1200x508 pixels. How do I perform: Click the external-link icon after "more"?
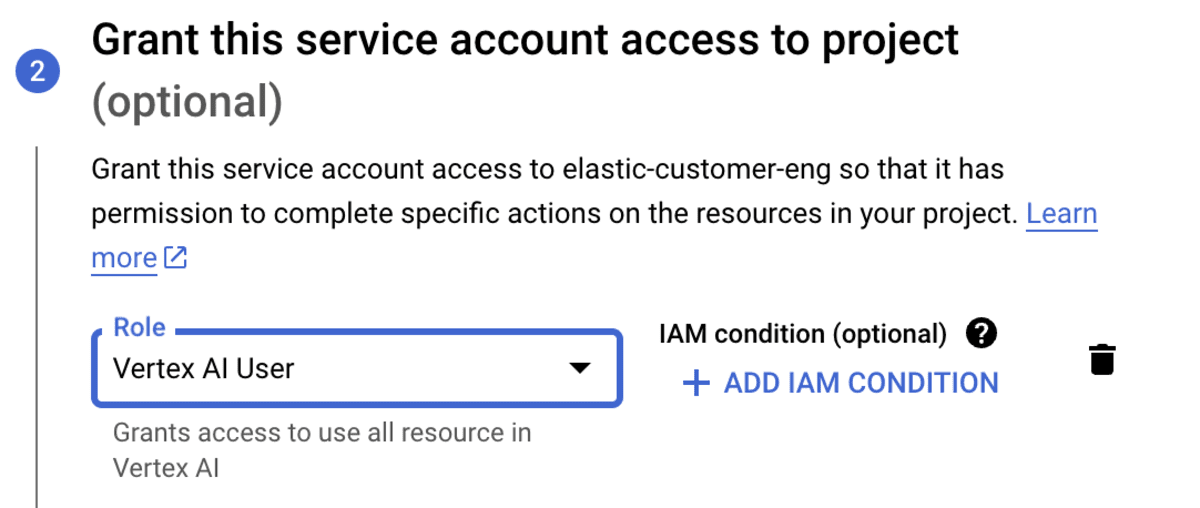[x=176, y=258]
